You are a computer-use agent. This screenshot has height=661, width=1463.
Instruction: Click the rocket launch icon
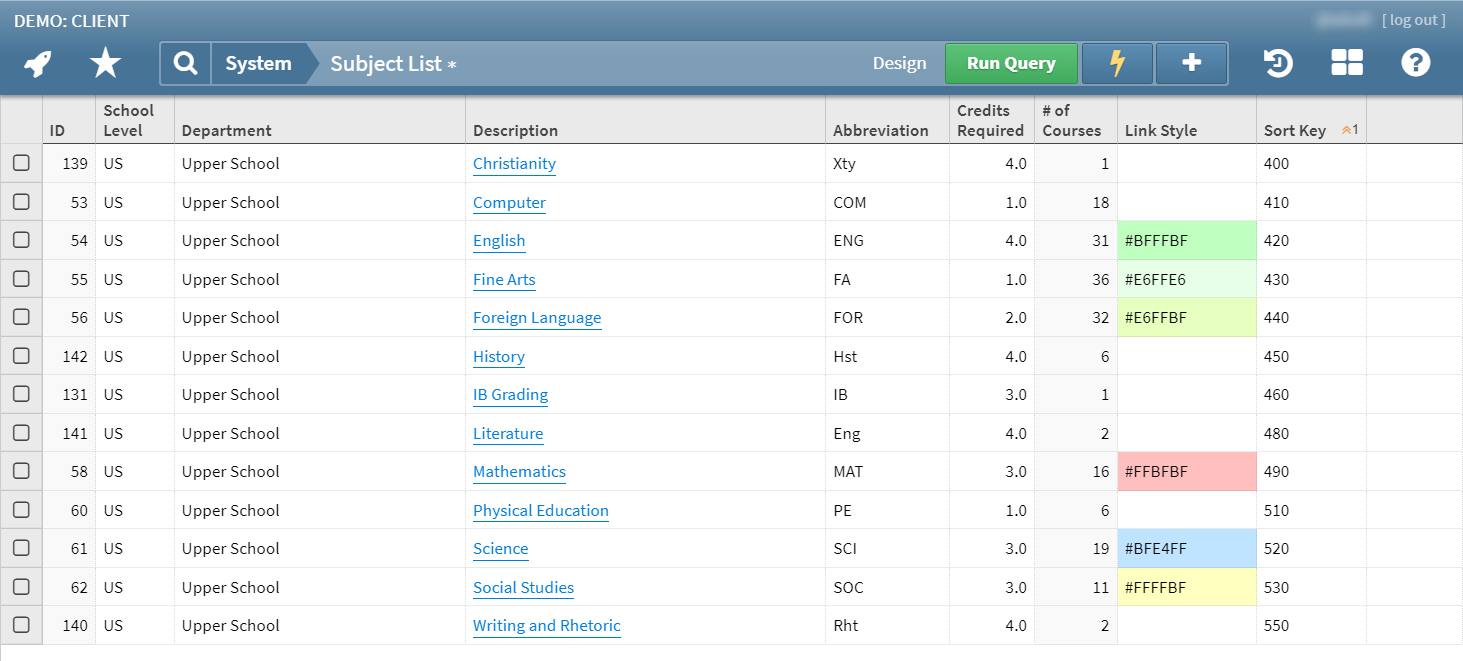tap(38, 64)
